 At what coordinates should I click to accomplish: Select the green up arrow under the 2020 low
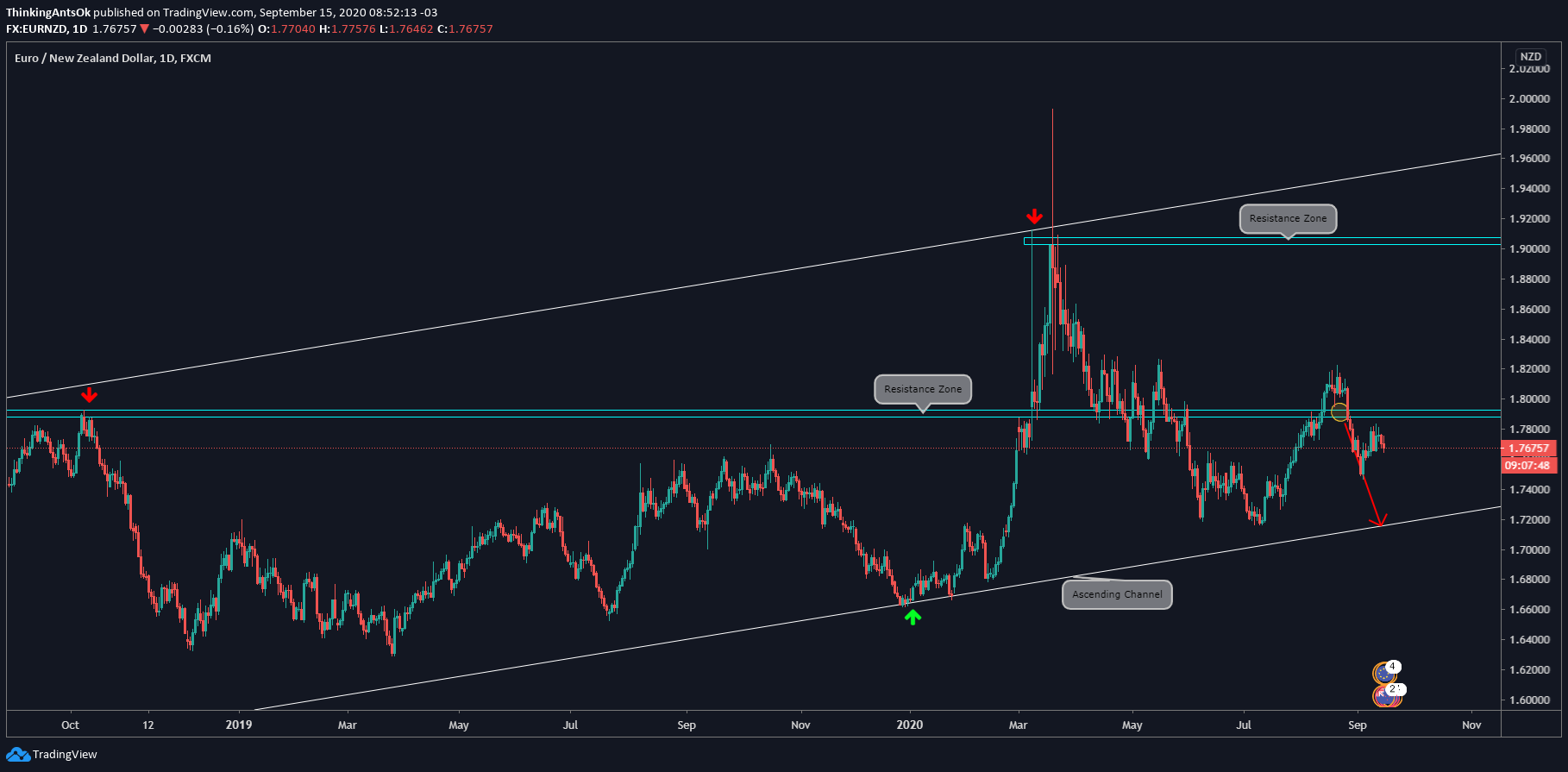point(913,617)
